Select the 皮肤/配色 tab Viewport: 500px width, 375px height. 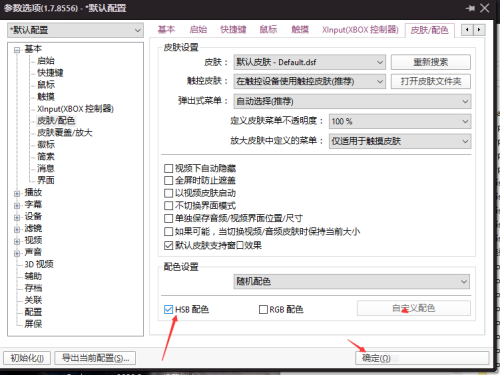(429, 30)
